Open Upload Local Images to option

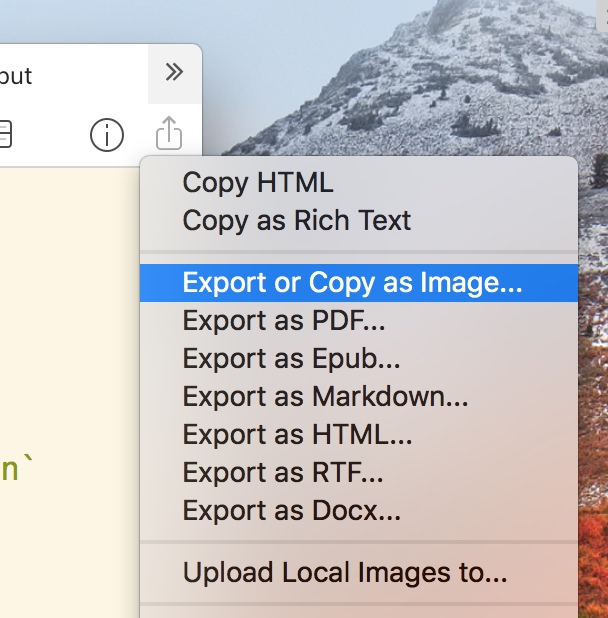click(x=344, y=574)
